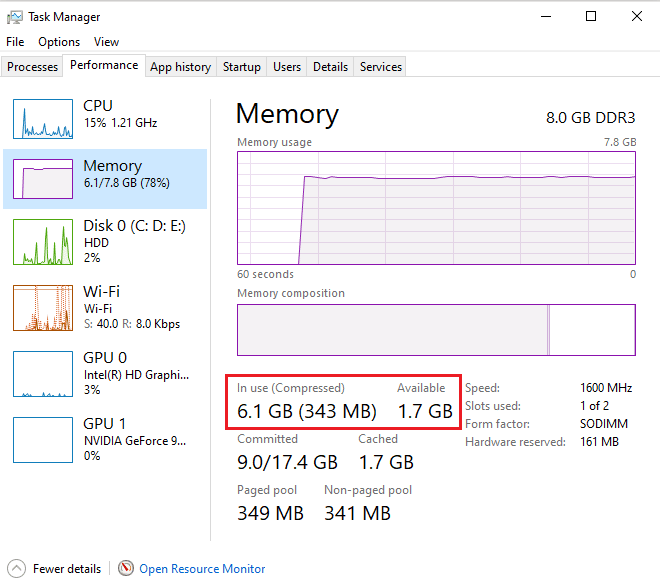Screen dimensions: 660x585
Task: Click the Slots used 1 of 2 value
Action: coord(594,406)
